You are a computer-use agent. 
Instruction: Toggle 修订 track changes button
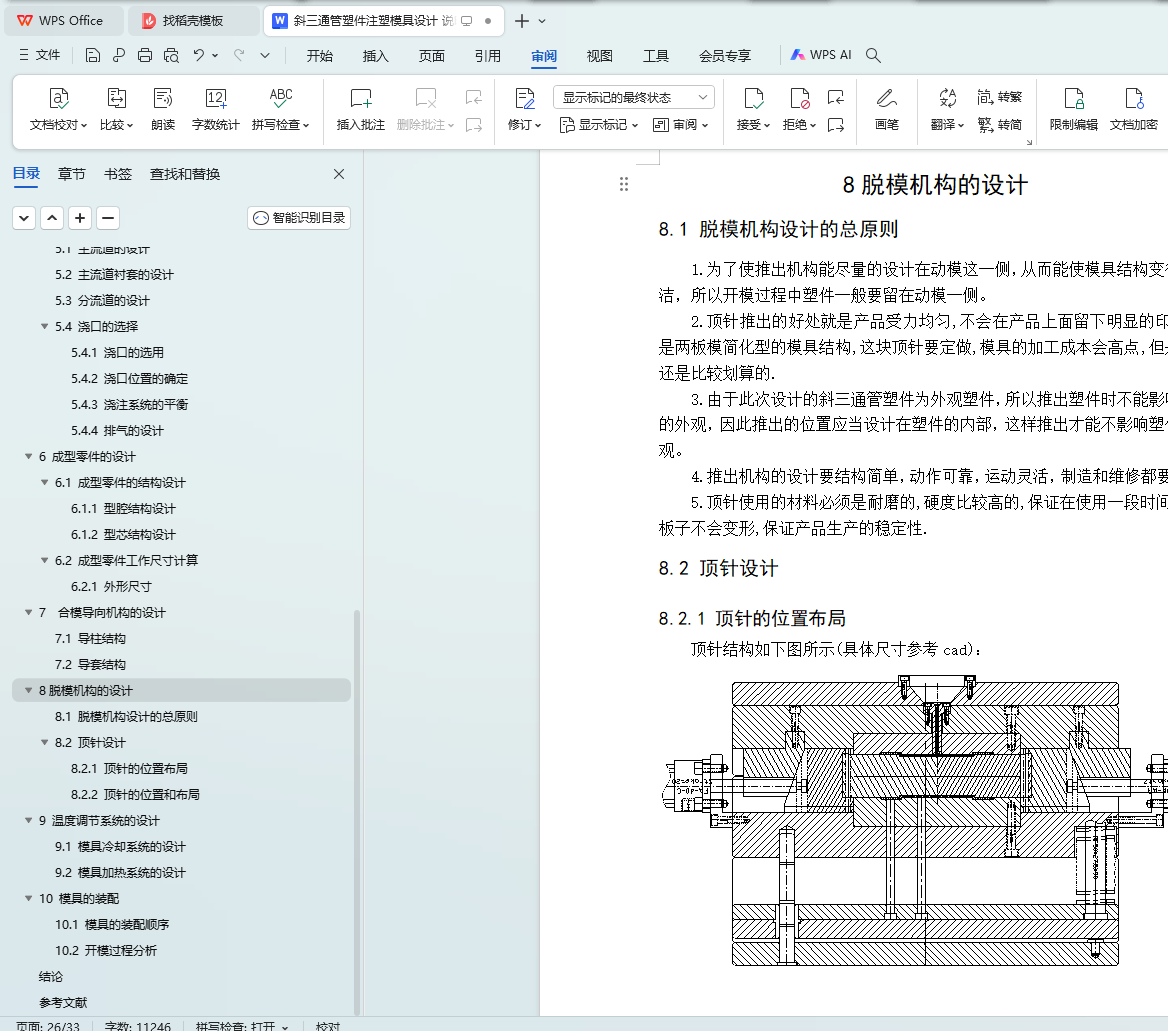click(524, 99)
